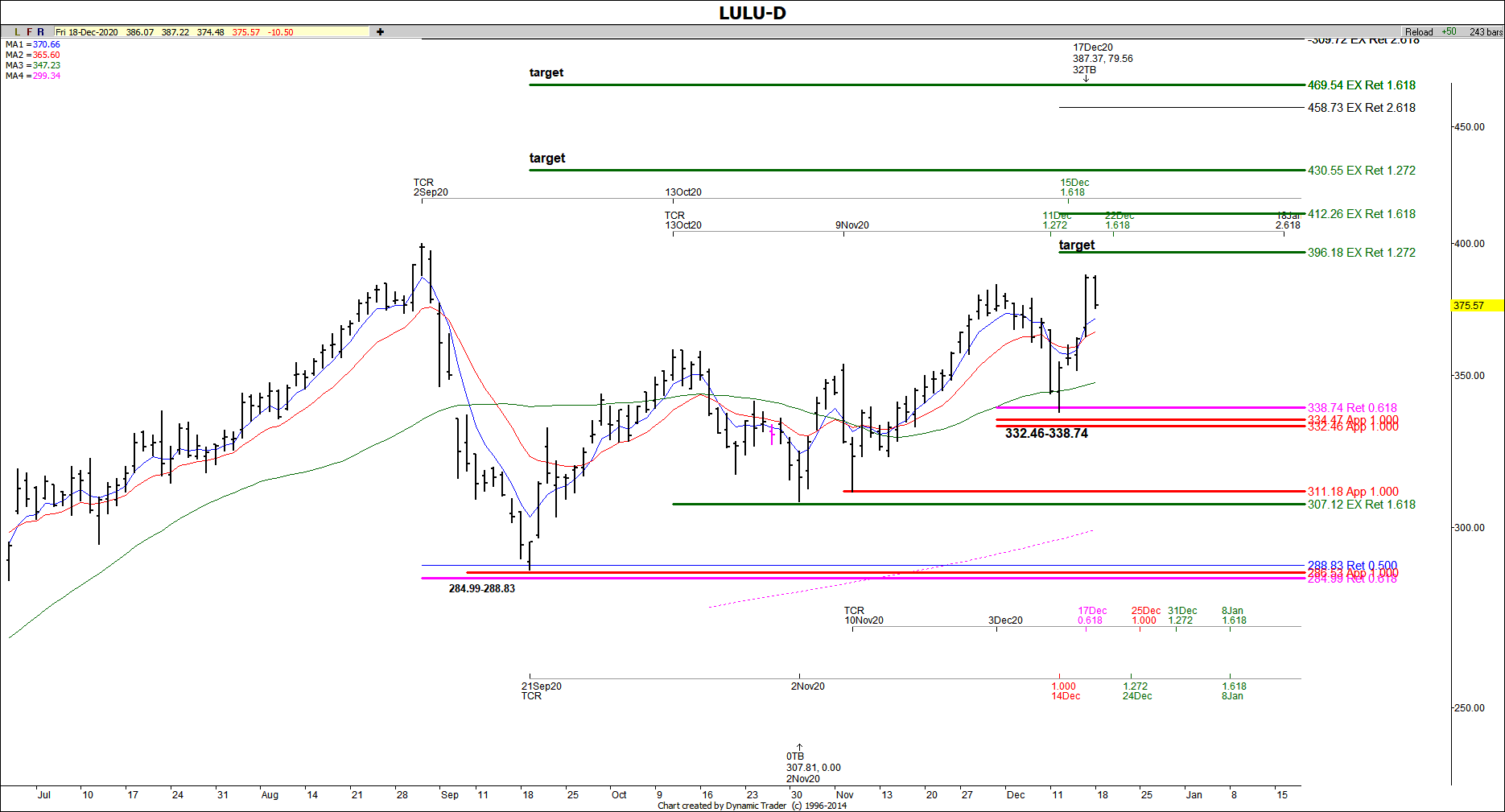This screenshot has height=812, width=1505.
Task: Select the 307.12 EX Ret 1.618 label
Action: (x=1361, y=505)
